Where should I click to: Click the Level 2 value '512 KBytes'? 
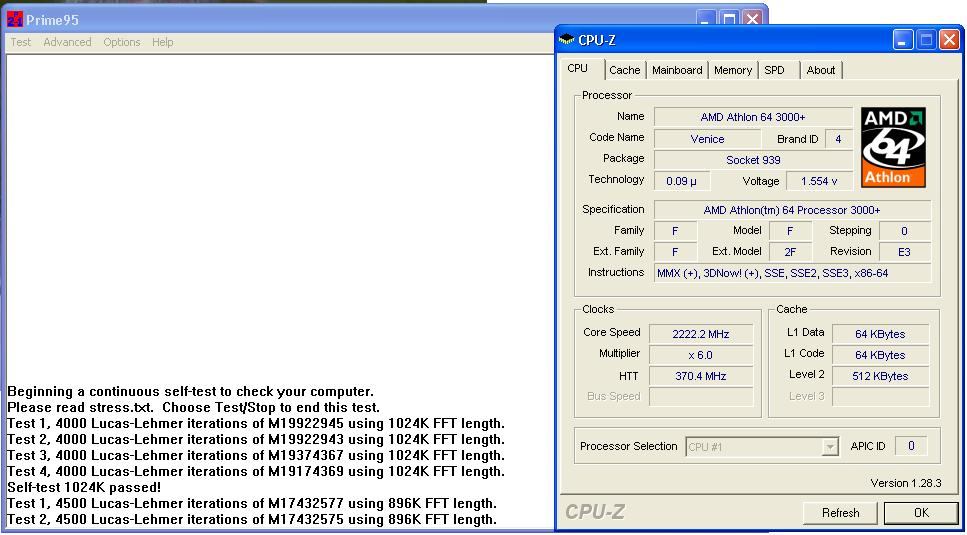[880, 376]
